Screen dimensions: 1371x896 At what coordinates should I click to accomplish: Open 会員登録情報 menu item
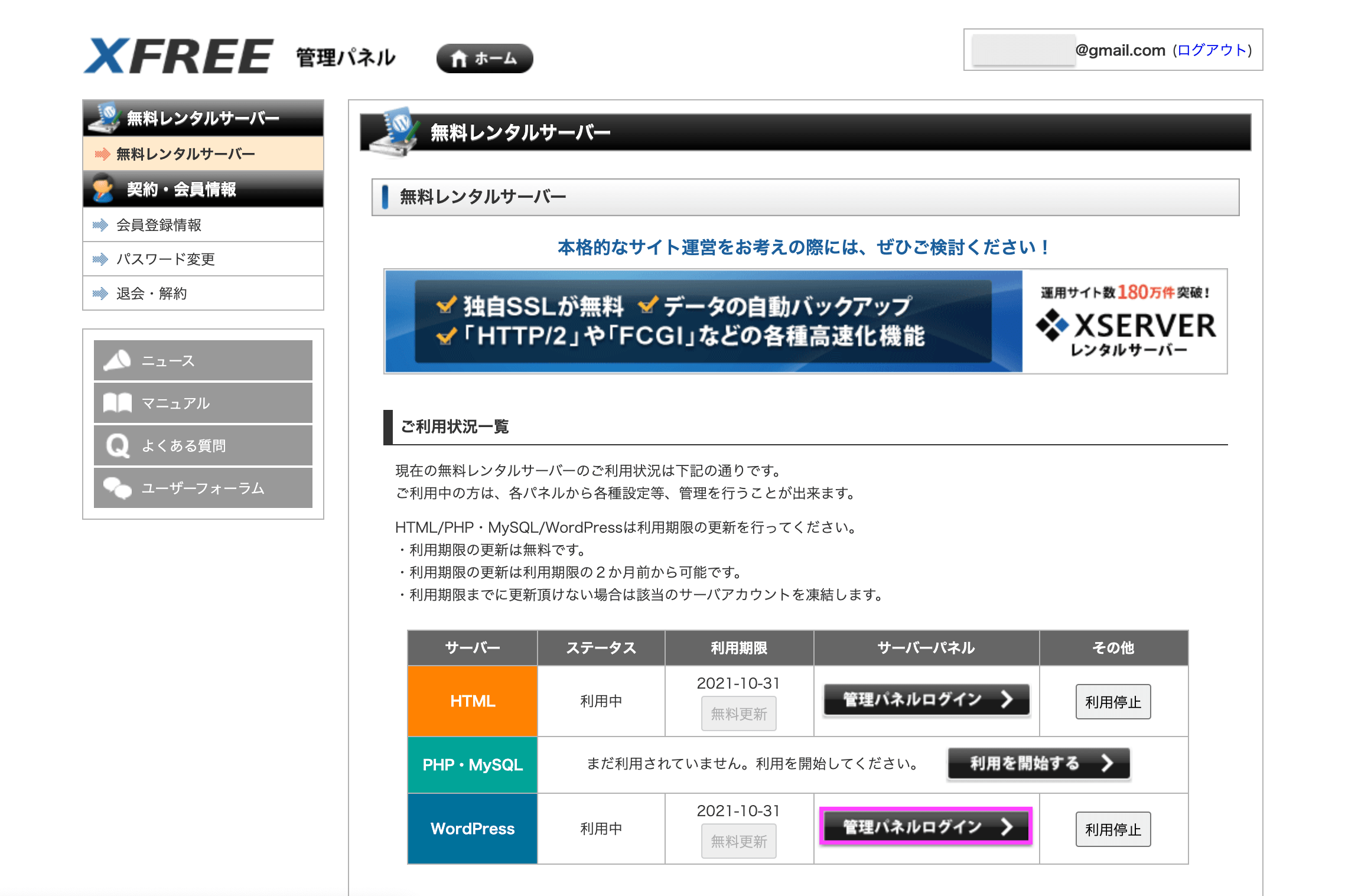pos(159,225)
